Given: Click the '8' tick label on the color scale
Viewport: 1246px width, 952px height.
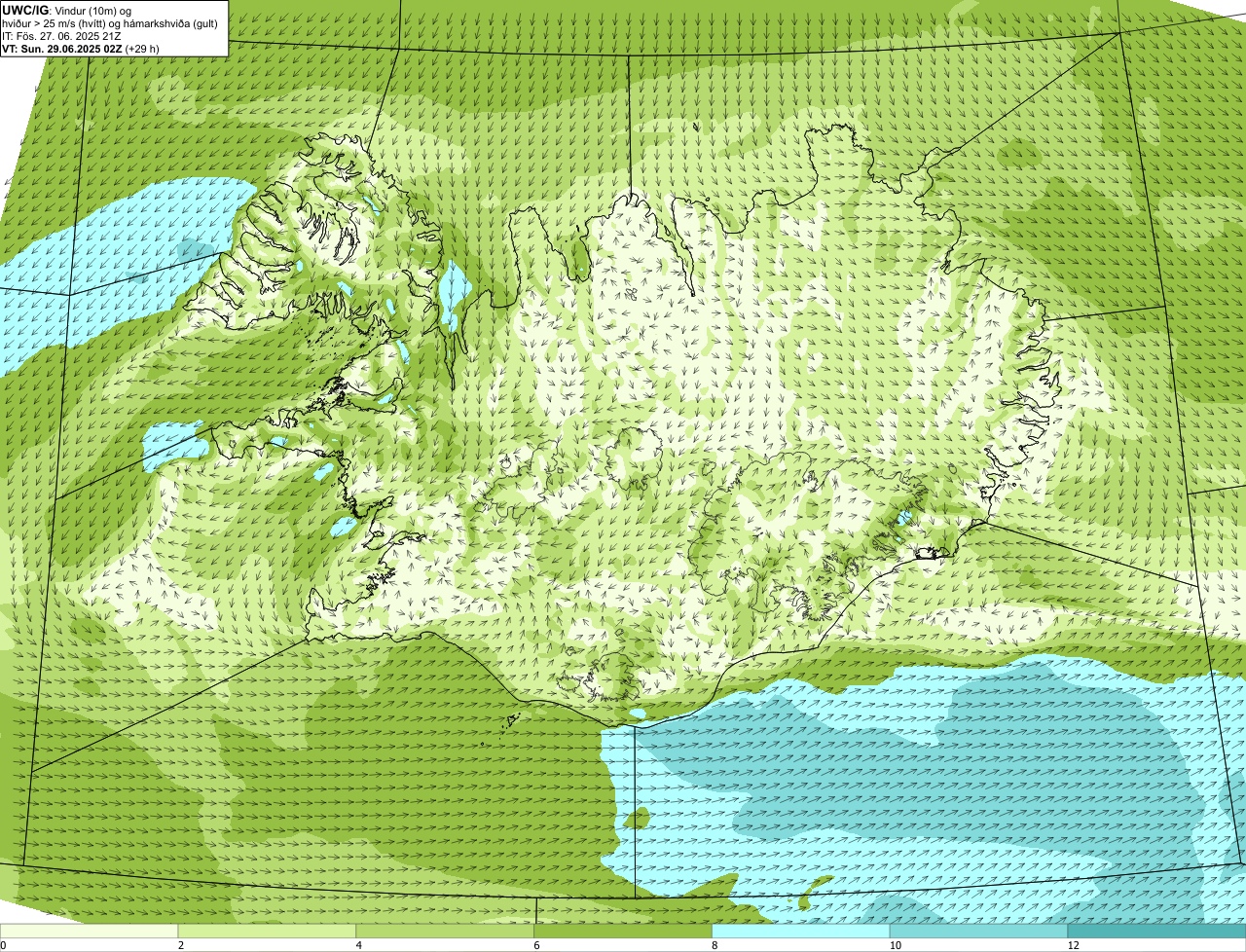Looking at the screenshot, I should [x=715, y=946].
